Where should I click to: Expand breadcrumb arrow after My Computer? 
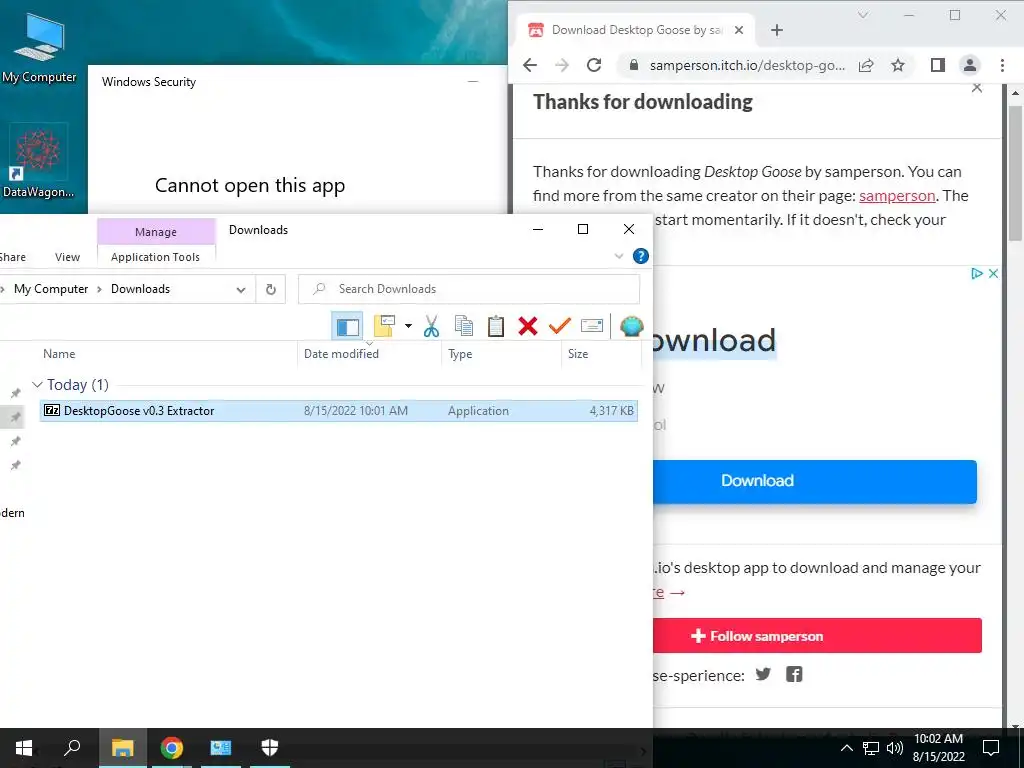(99, 289)
